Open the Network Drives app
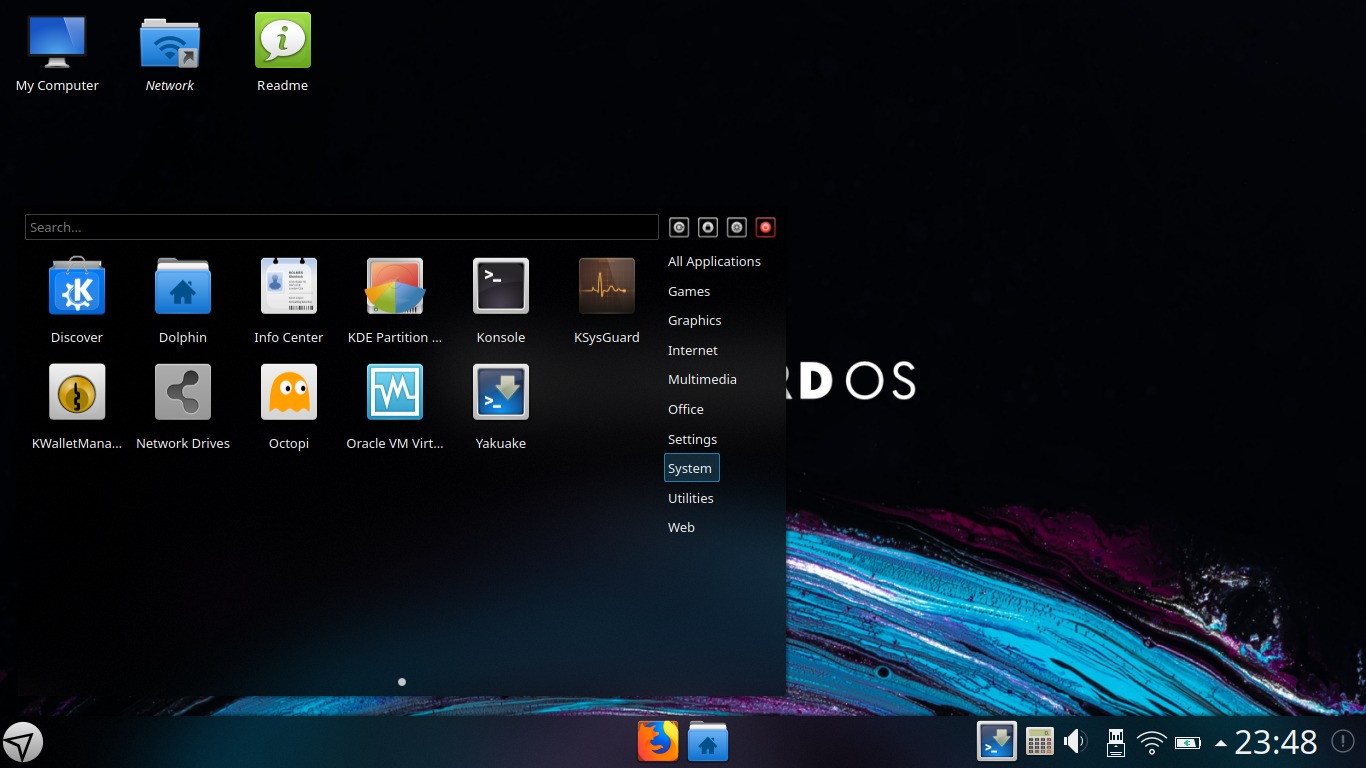This screenshot has width=1366, height=768. pos(183,393)
